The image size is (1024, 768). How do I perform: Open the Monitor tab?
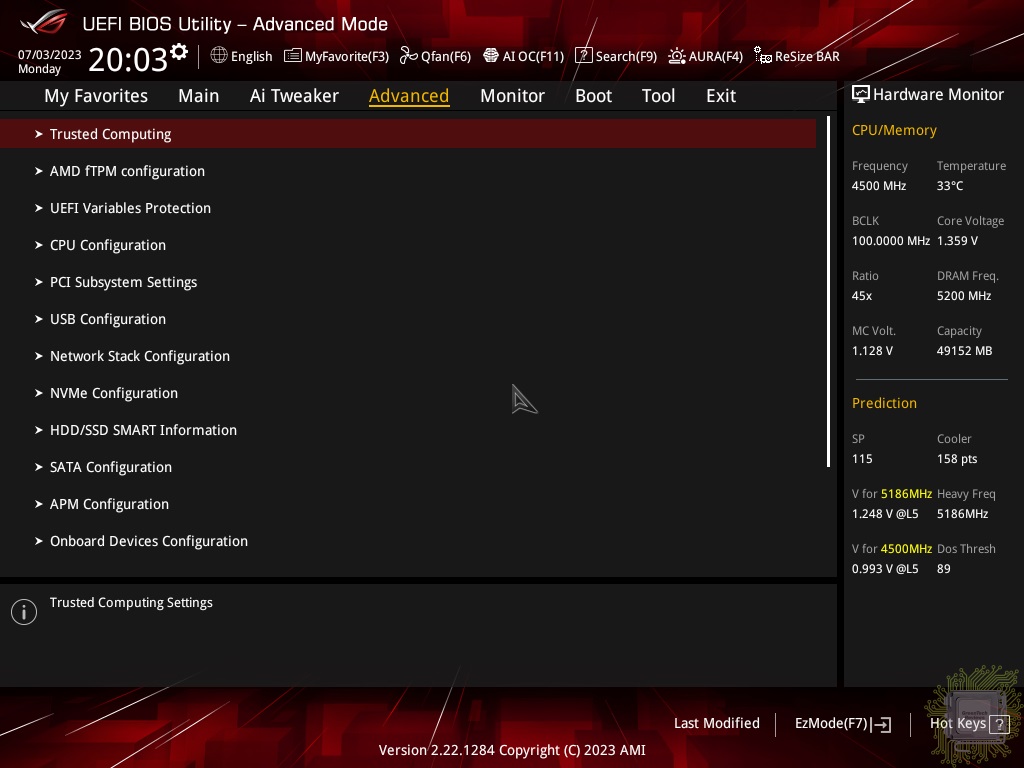click(x=512, y=96)
